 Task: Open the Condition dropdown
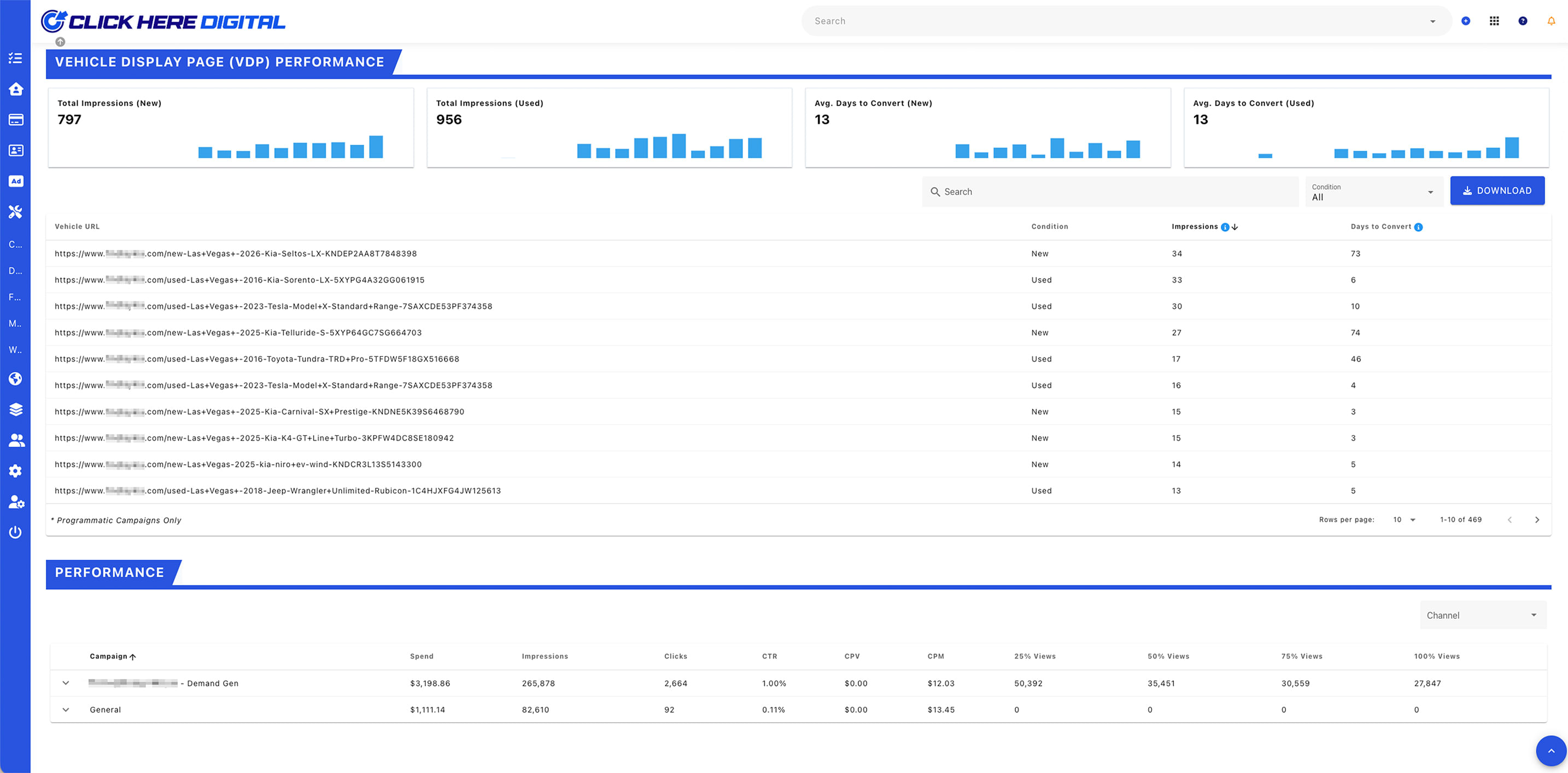pos(1373,192)
